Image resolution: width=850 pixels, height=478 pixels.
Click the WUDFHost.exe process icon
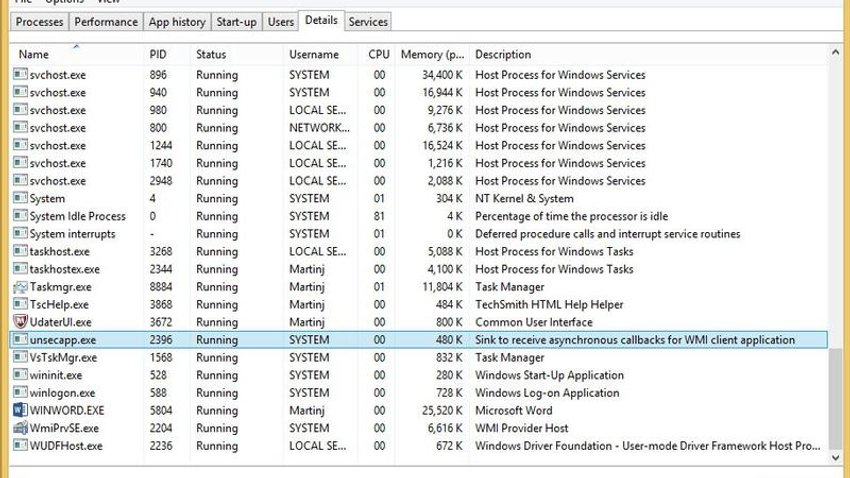[20, 445]
